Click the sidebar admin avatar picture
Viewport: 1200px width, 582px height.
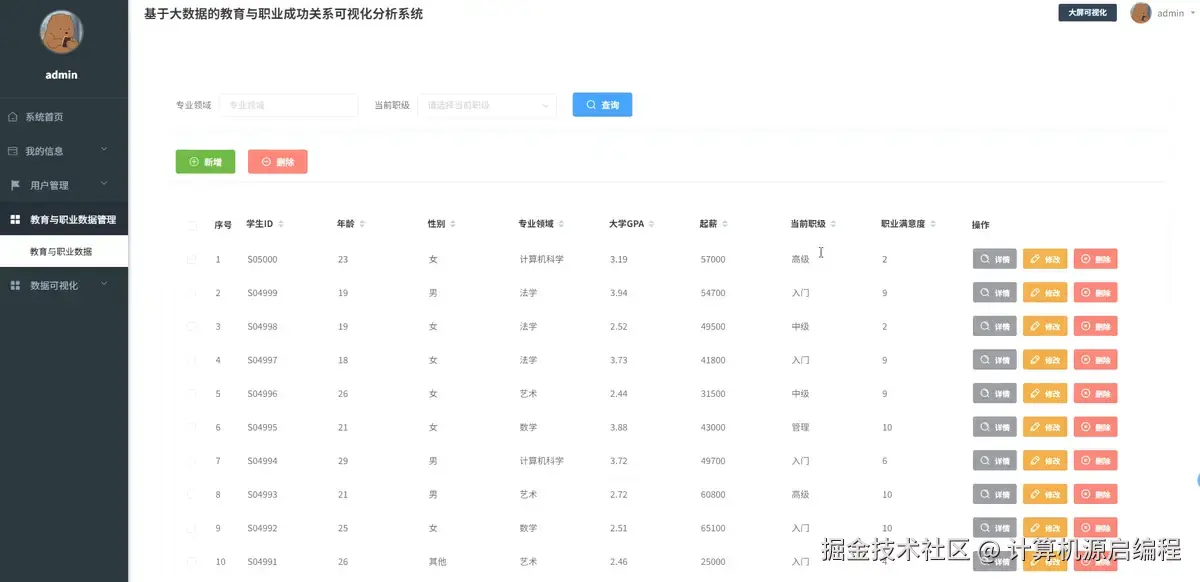61,32
